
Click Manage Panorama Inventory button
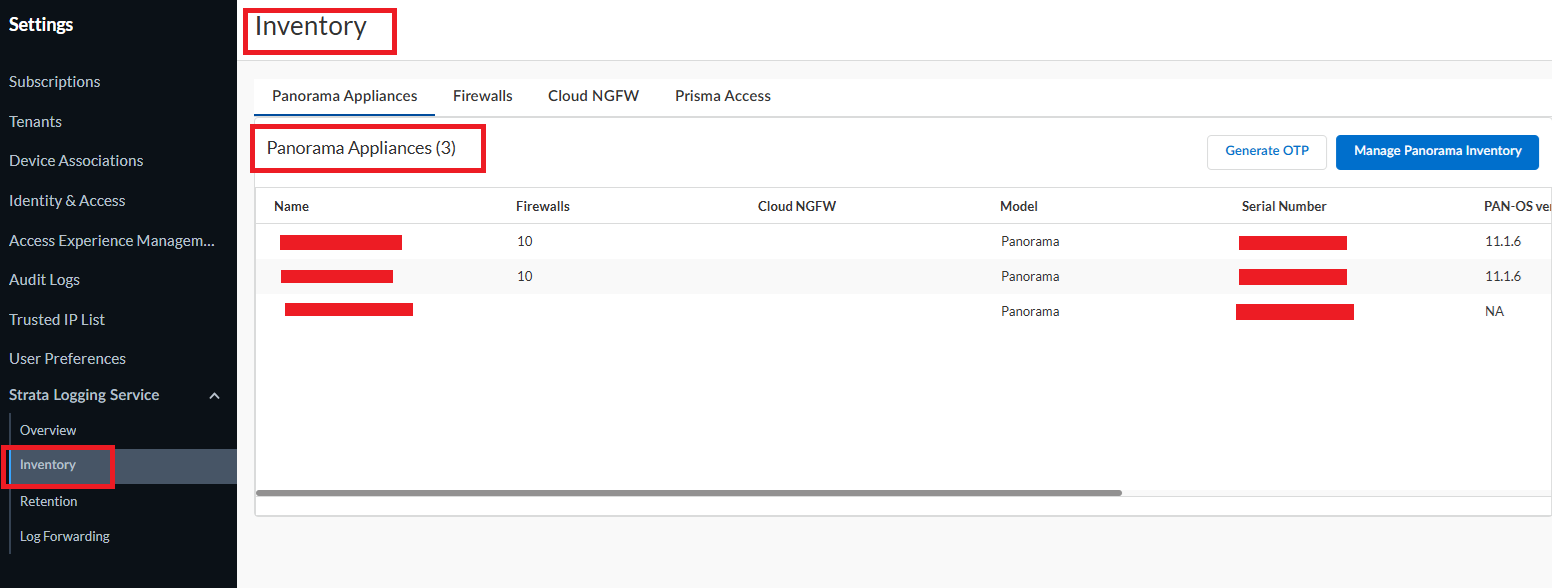tap(1437, 151)
